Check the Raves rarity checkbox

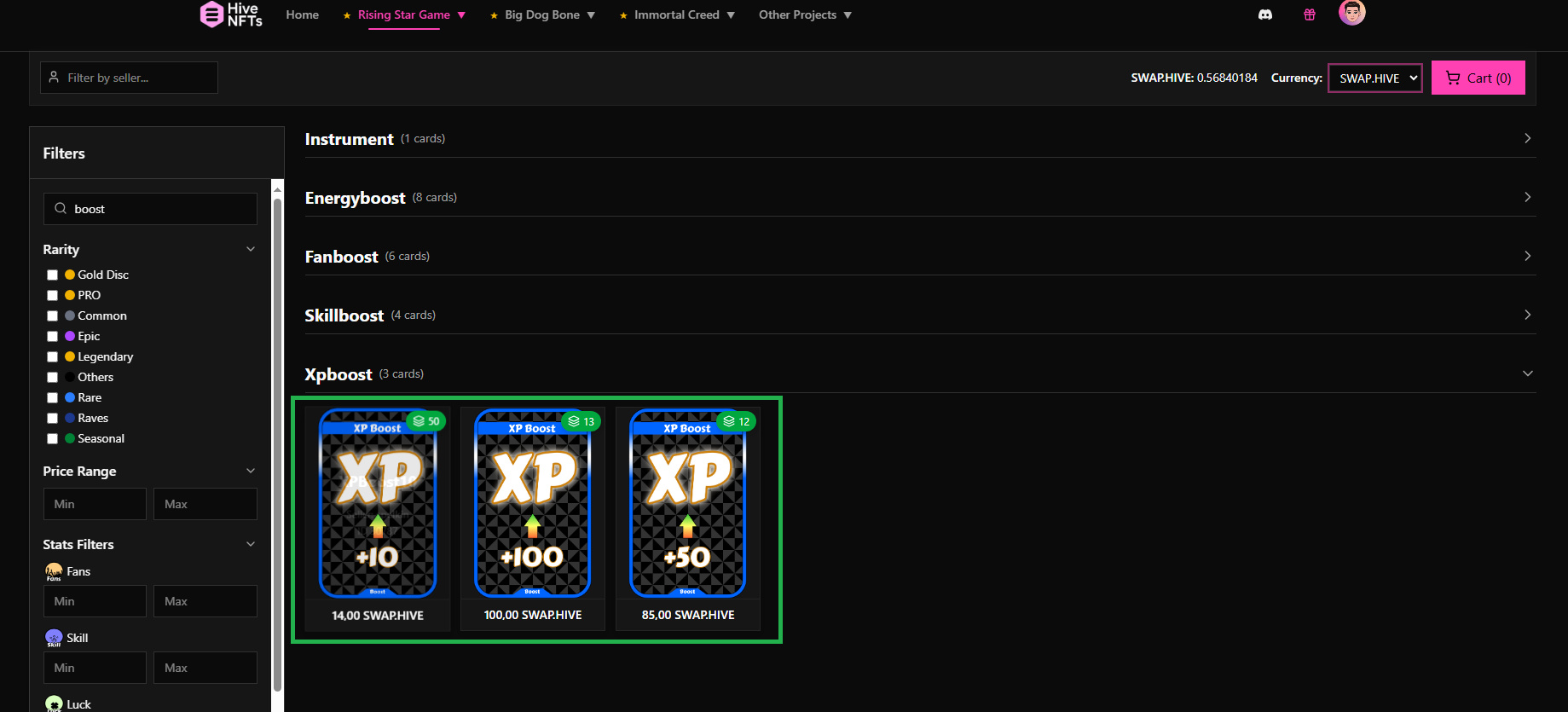click(x=52, y=418)
